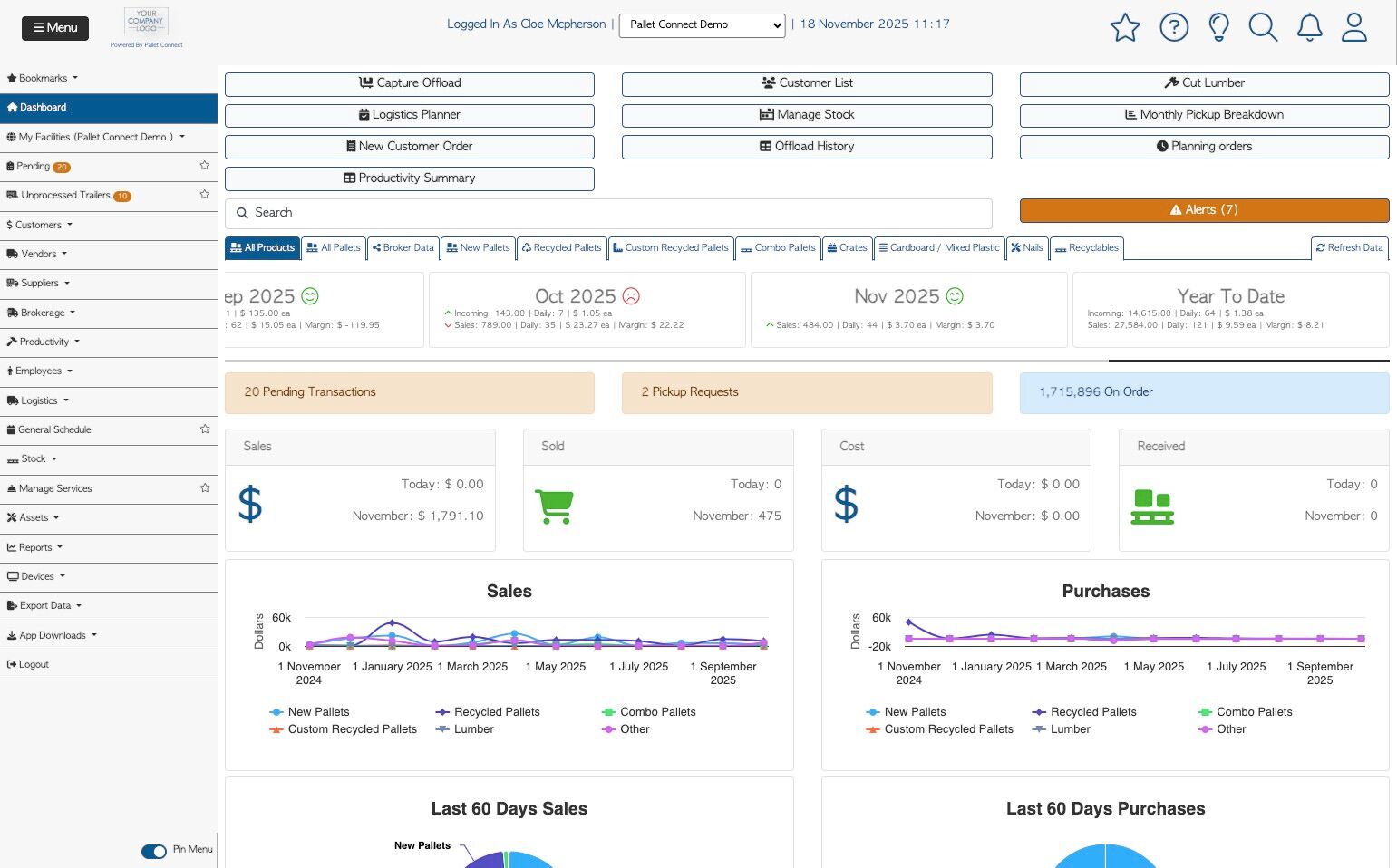Open the Pallet Connect Demo facility dropdown
The width and height of the screenshot is (1397, 868).
[x=702, y=25]
